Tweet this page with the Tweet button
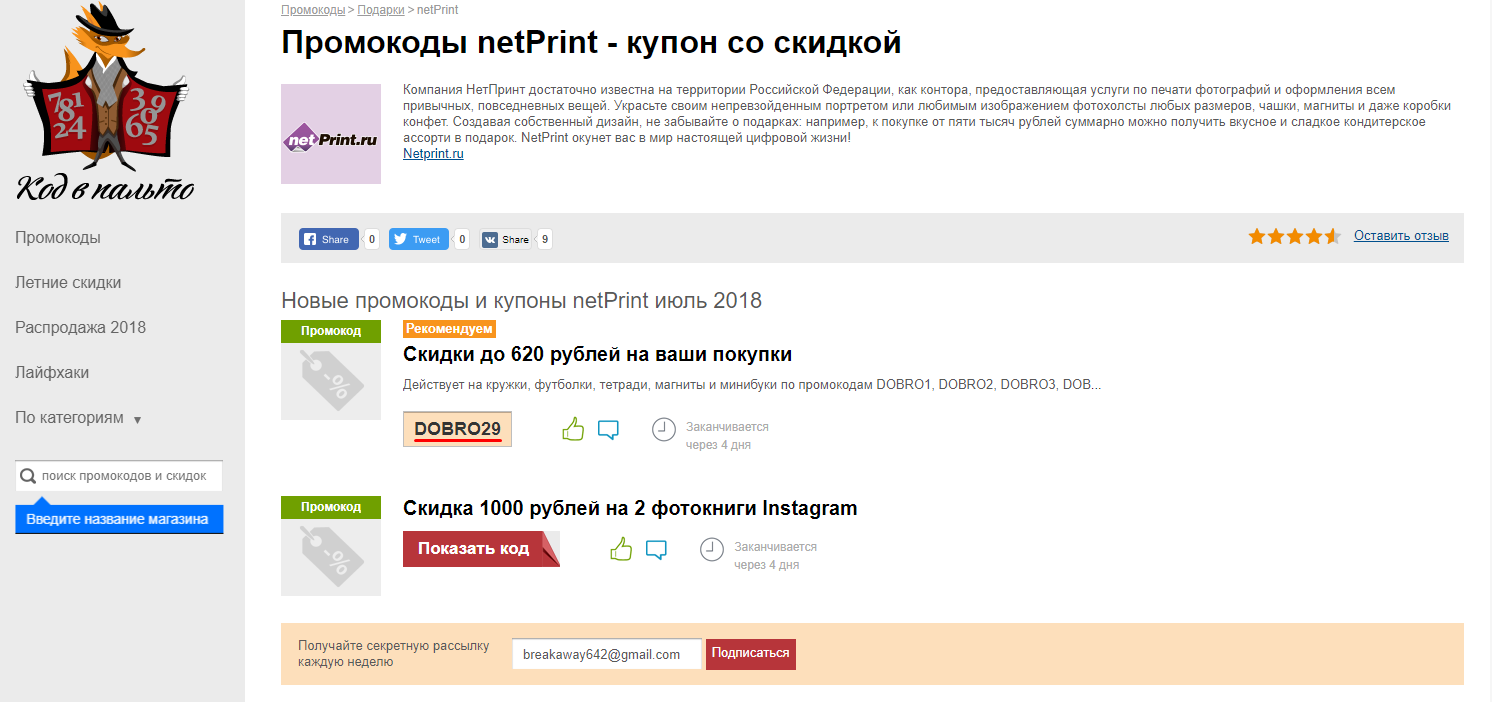This screenshot has height=702, width=1492. [x=419, y=239]
